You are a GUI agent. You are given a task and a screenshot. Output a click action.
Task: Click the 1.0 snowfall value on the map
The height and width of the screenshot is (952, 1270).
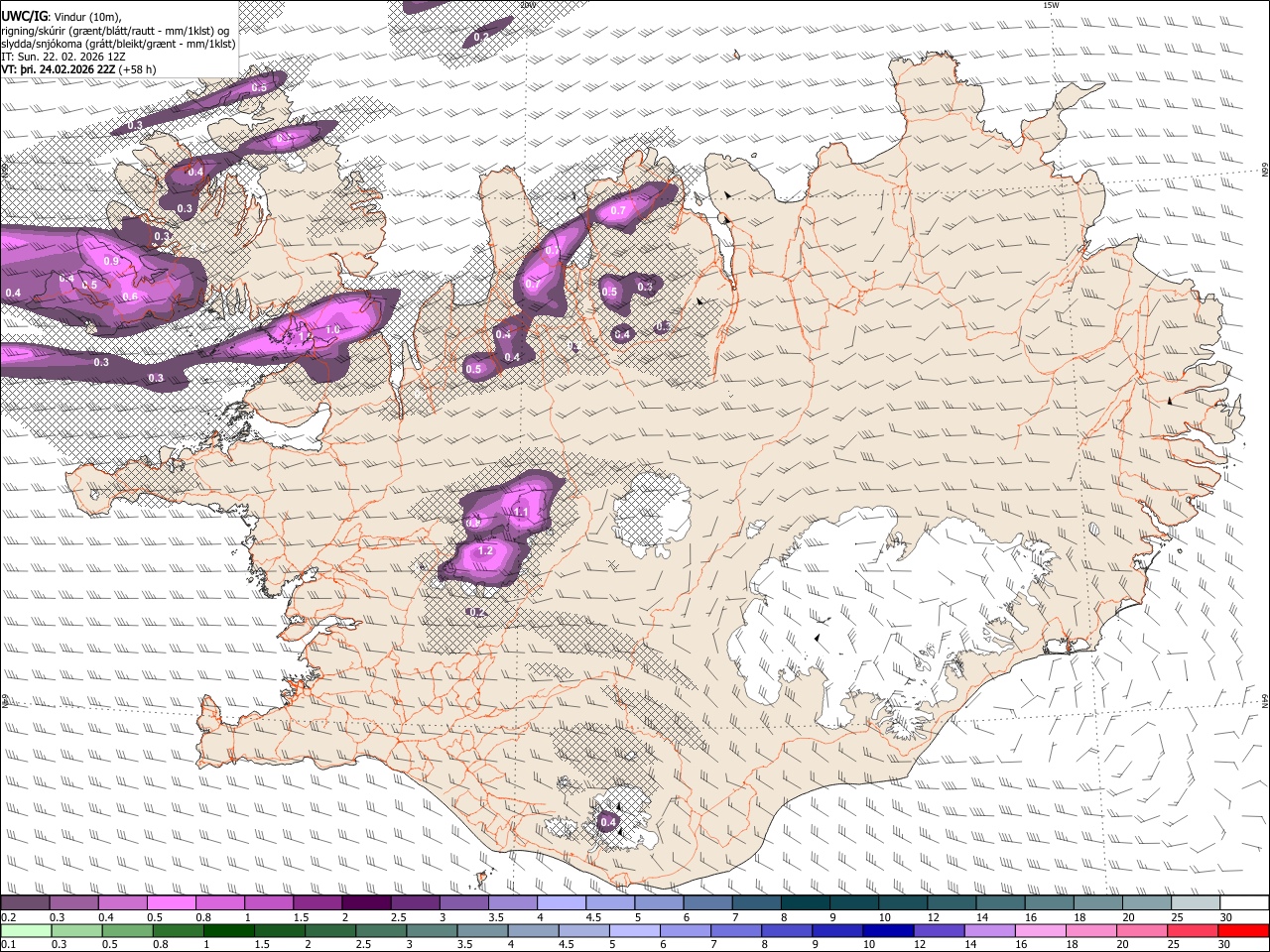[x=332, y=329]
